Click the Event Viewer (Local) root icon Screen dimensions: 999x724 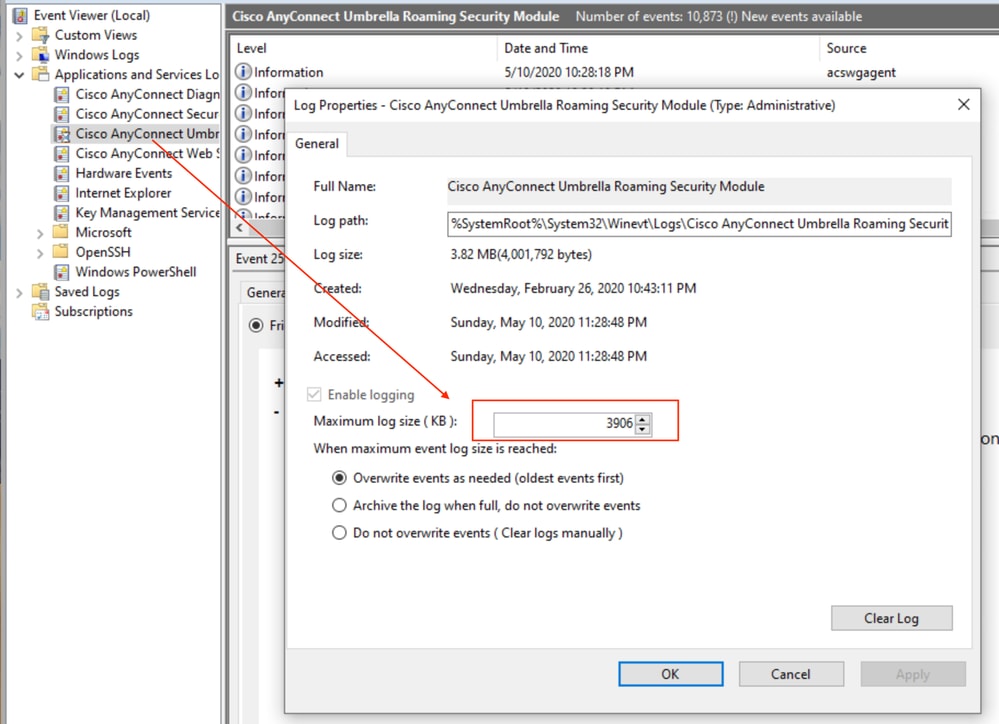tap(20, 15)
